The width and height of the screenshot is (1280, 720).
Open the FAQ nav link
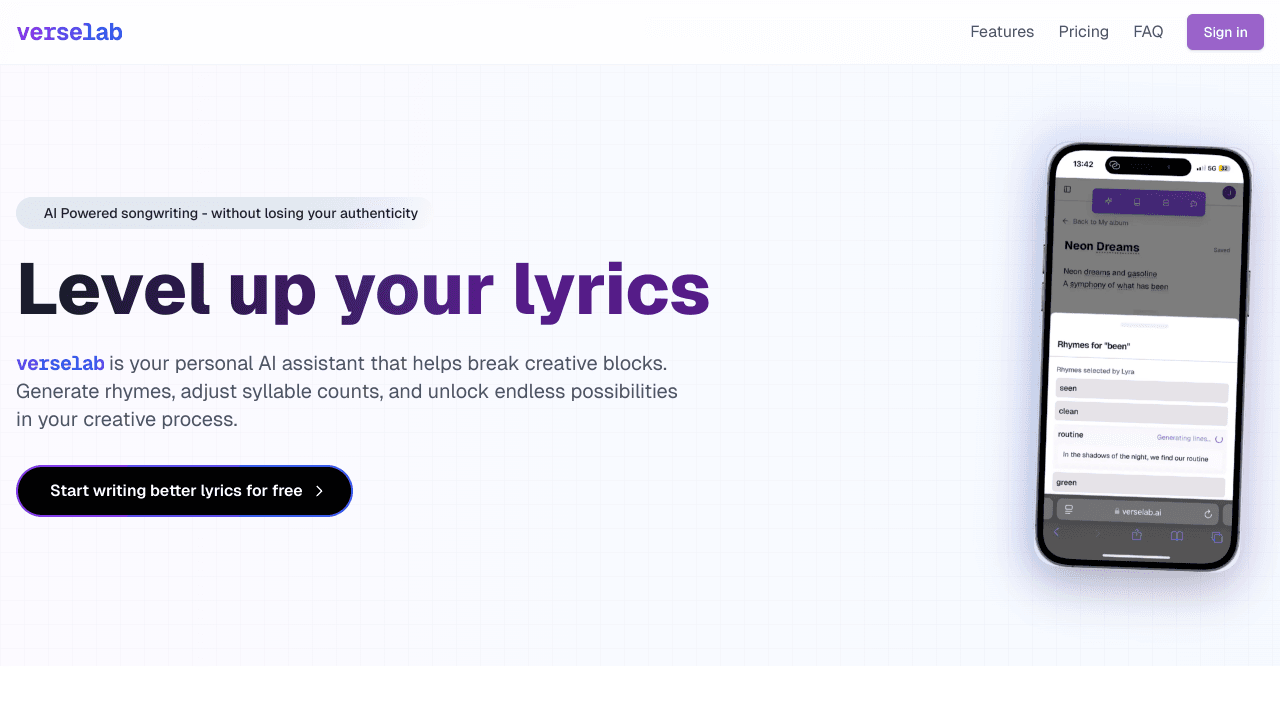tap(1148, 32)
